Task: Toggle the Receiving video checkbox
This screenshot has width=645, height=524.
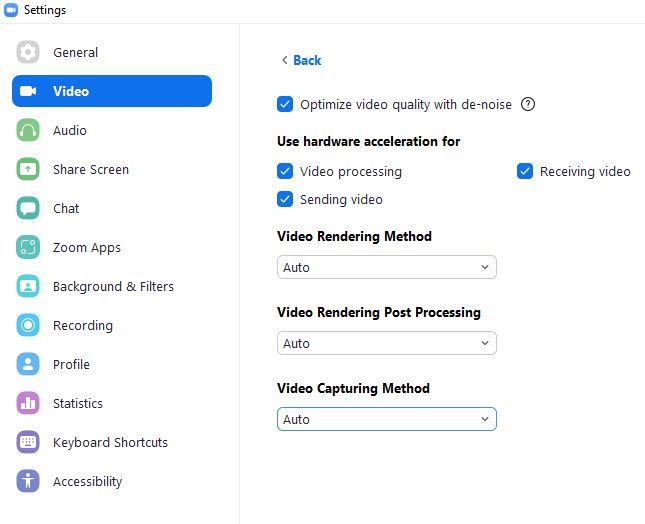Action: point(525,171)
